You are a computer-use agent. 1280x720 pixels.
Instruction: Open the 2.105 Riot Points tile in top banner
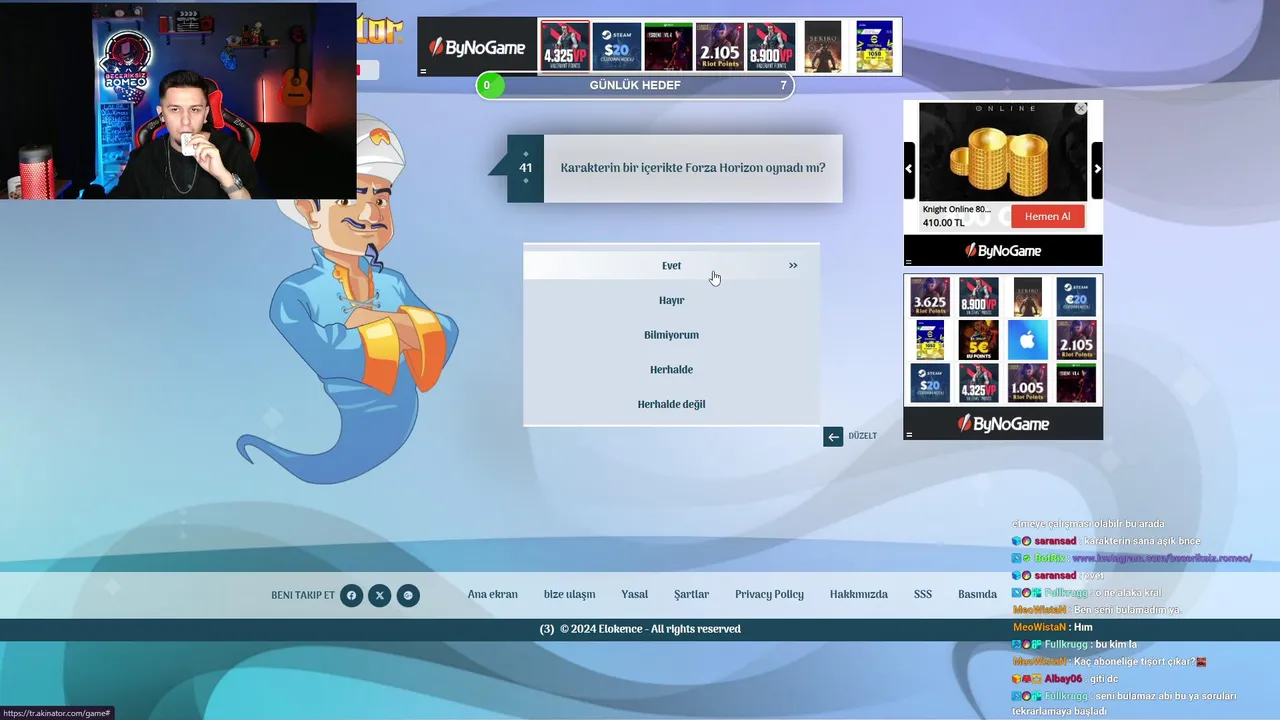point(720,46)
